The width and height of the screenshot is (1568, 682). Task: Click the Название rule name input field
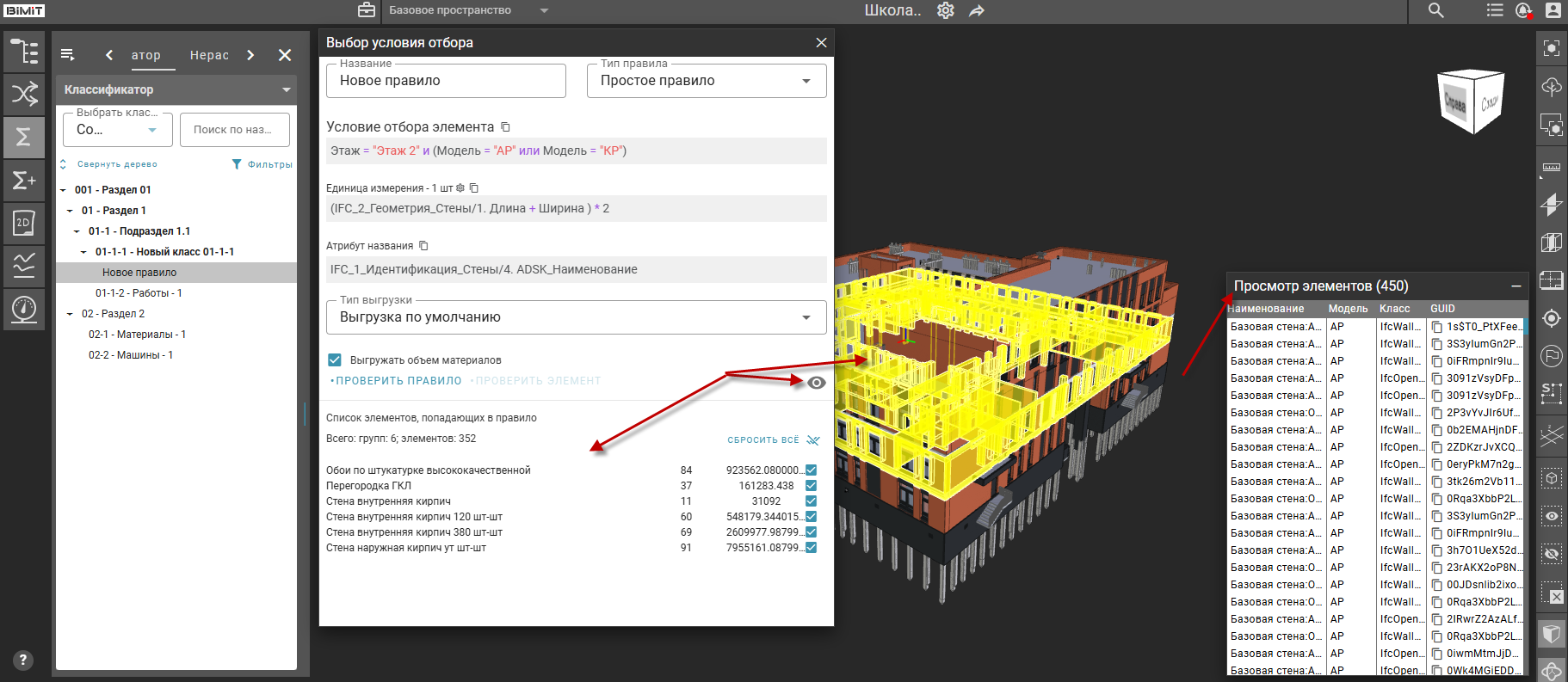coord(445,81)
